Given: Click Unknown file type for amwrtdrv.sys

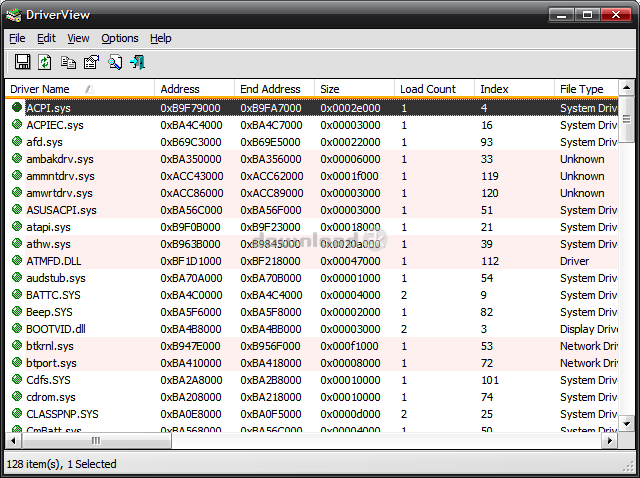Looking at the screenshot, I should pyautogui.click(x=582, y=193).
